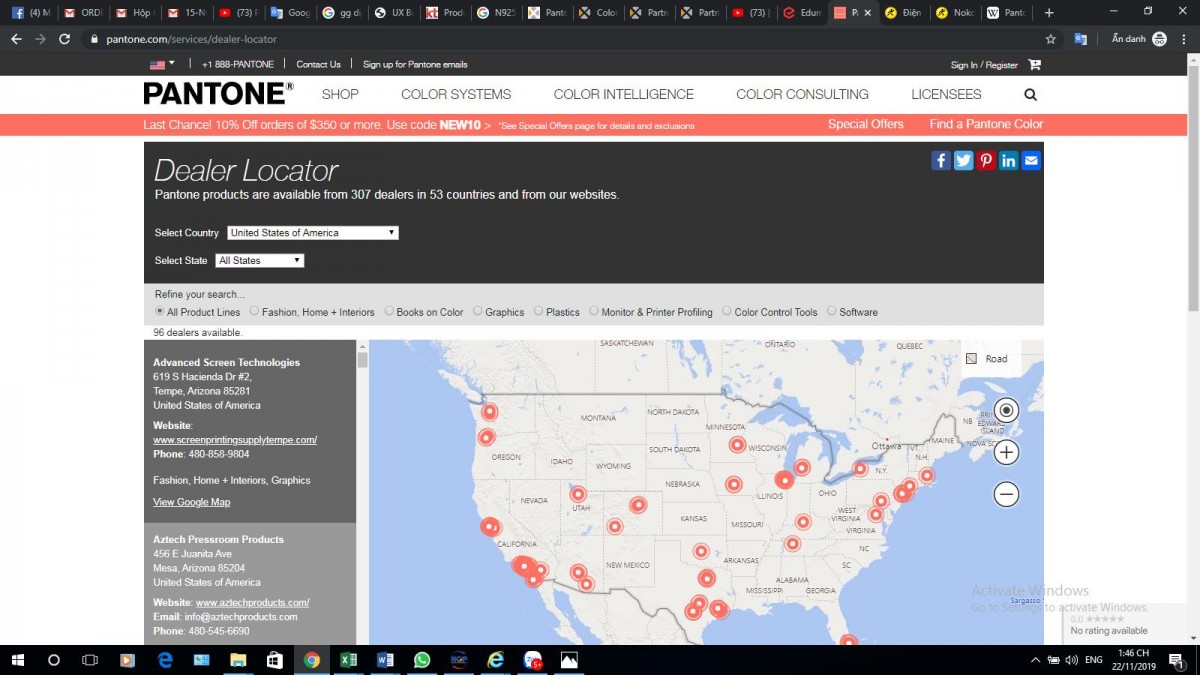Share page via Twitter icon

tap(963, 161)
